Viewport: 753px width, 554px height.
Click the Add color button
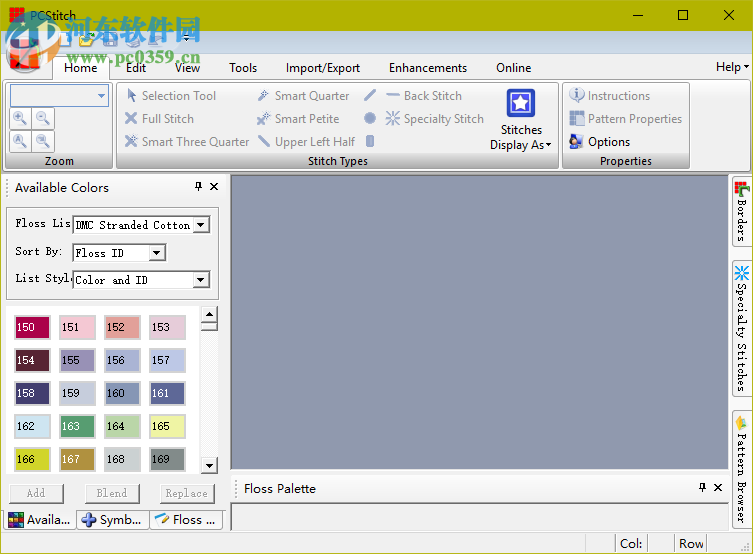click(36, 493)
